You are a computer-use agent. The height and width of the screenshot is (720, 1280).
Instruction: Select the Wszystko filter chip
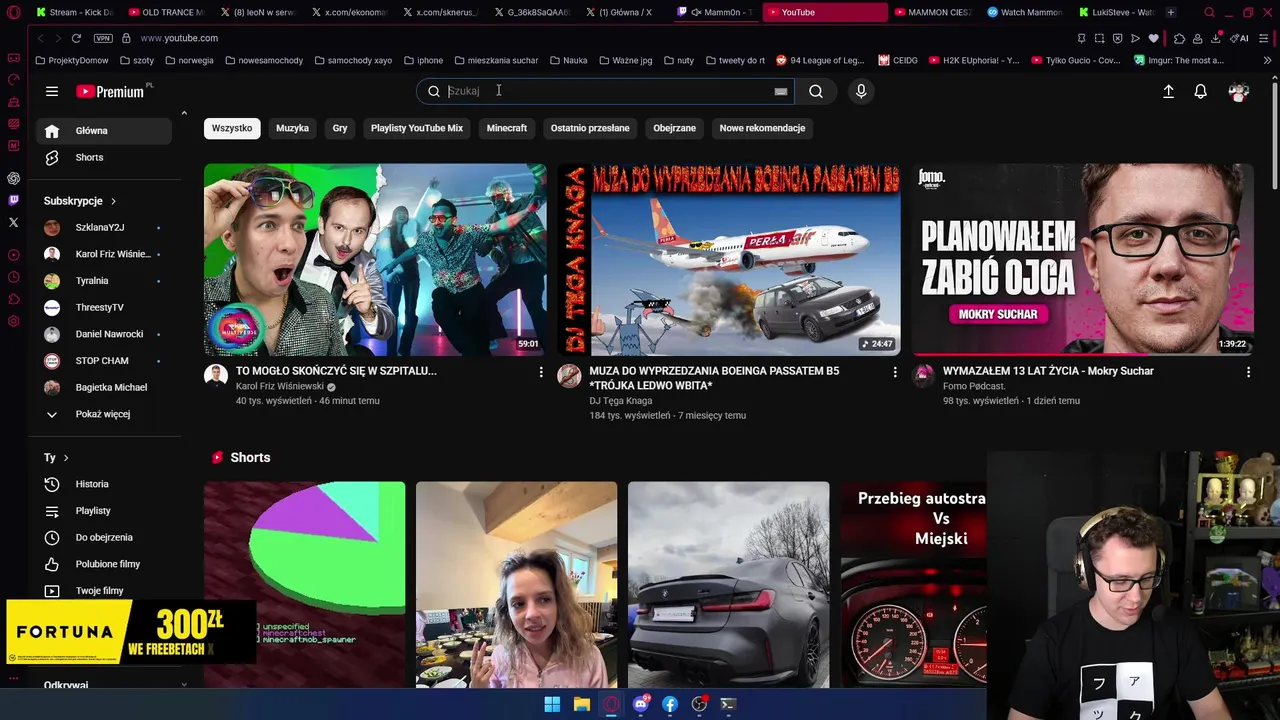[232, 128]
